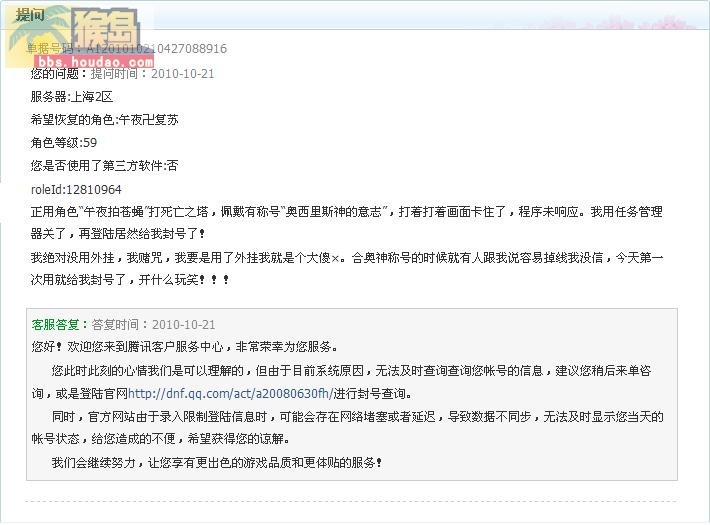Screen dimensions: 710x525
Task: Click the reply's last line about better service
Action: pos(217,462)
